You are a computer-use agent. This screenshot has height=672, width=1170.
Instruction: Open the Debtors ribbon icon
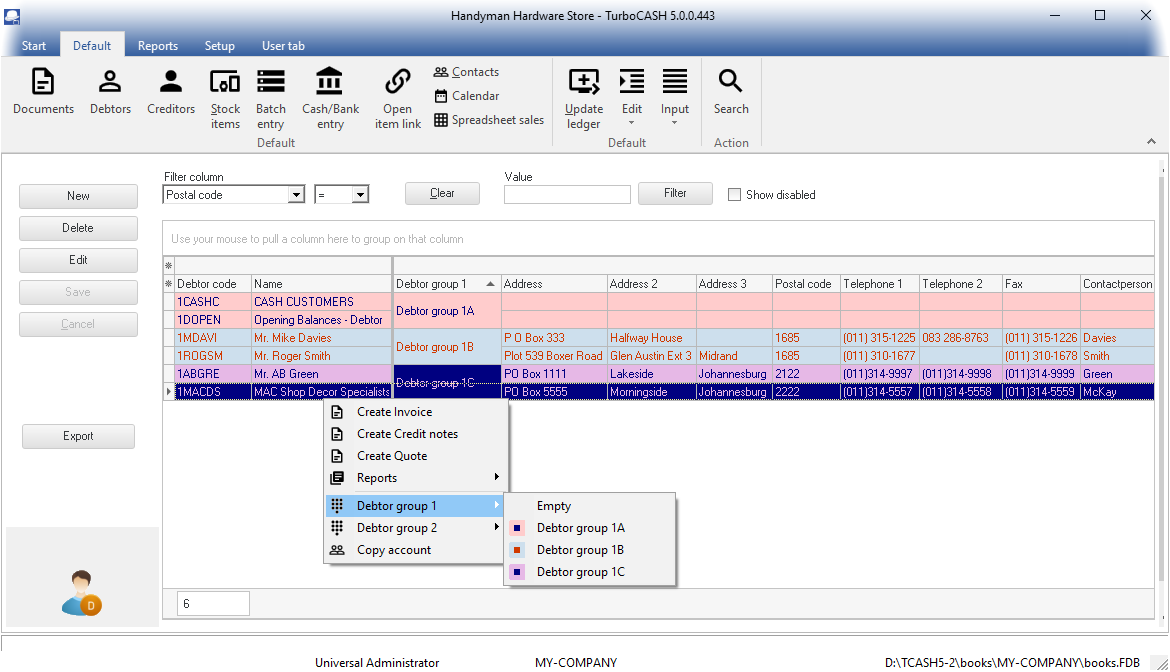[110, 92]
